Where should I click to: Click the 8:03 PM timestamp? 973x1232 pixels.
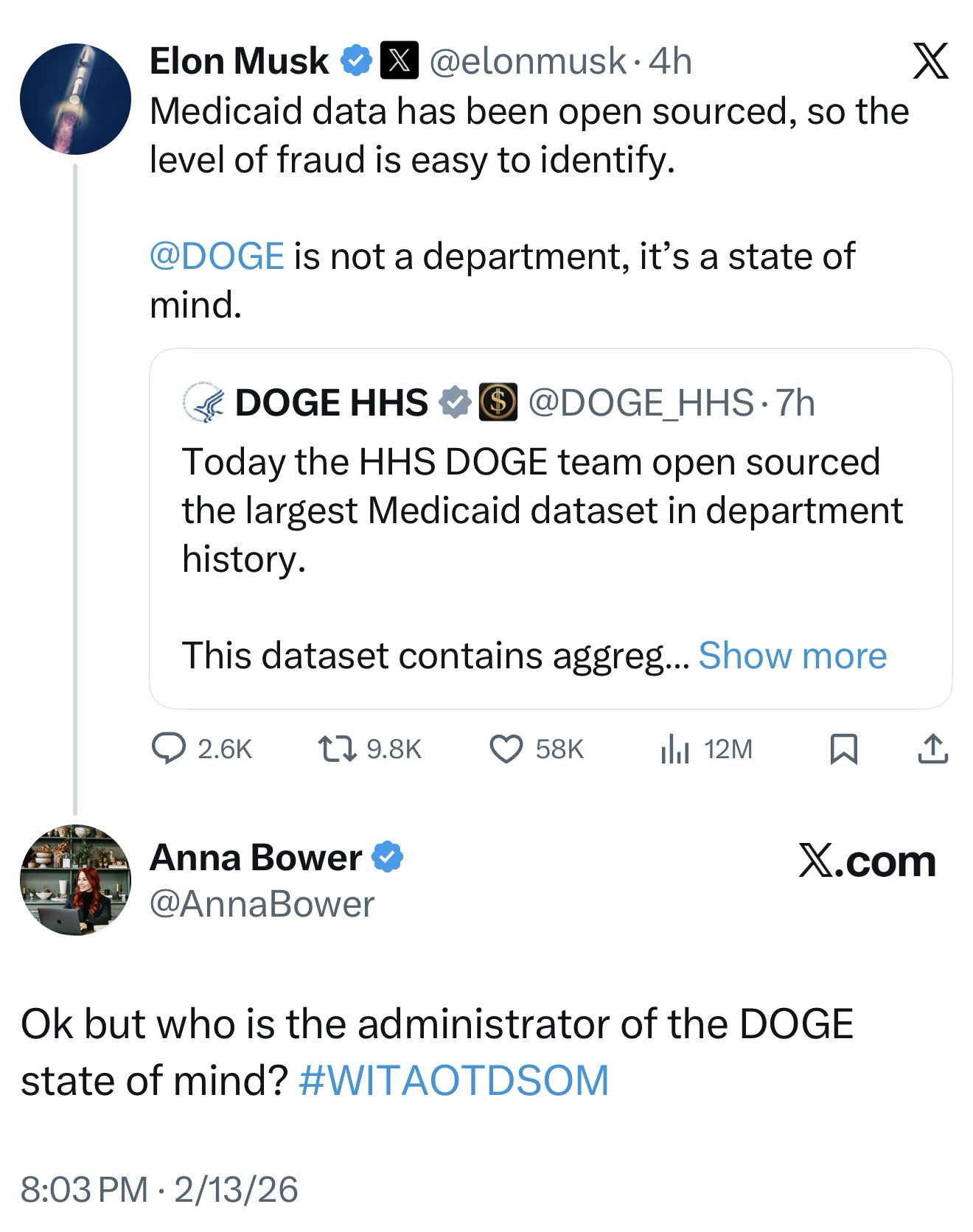(84, 1189)
